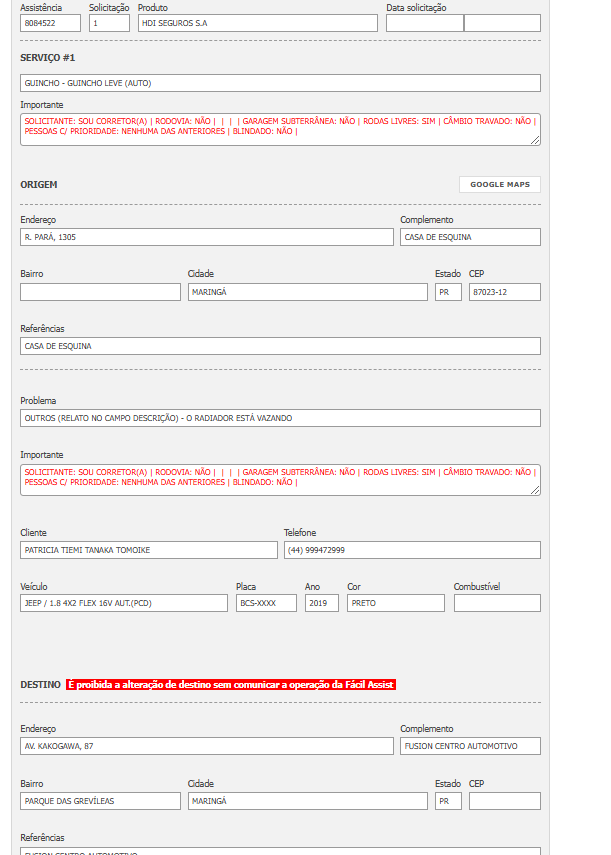The height and width of the screenshot is (855, 611).
Task: Click destination Bairro field PARQUE DAS GREVÍLEAS
Action: click(x=100, y=801)
